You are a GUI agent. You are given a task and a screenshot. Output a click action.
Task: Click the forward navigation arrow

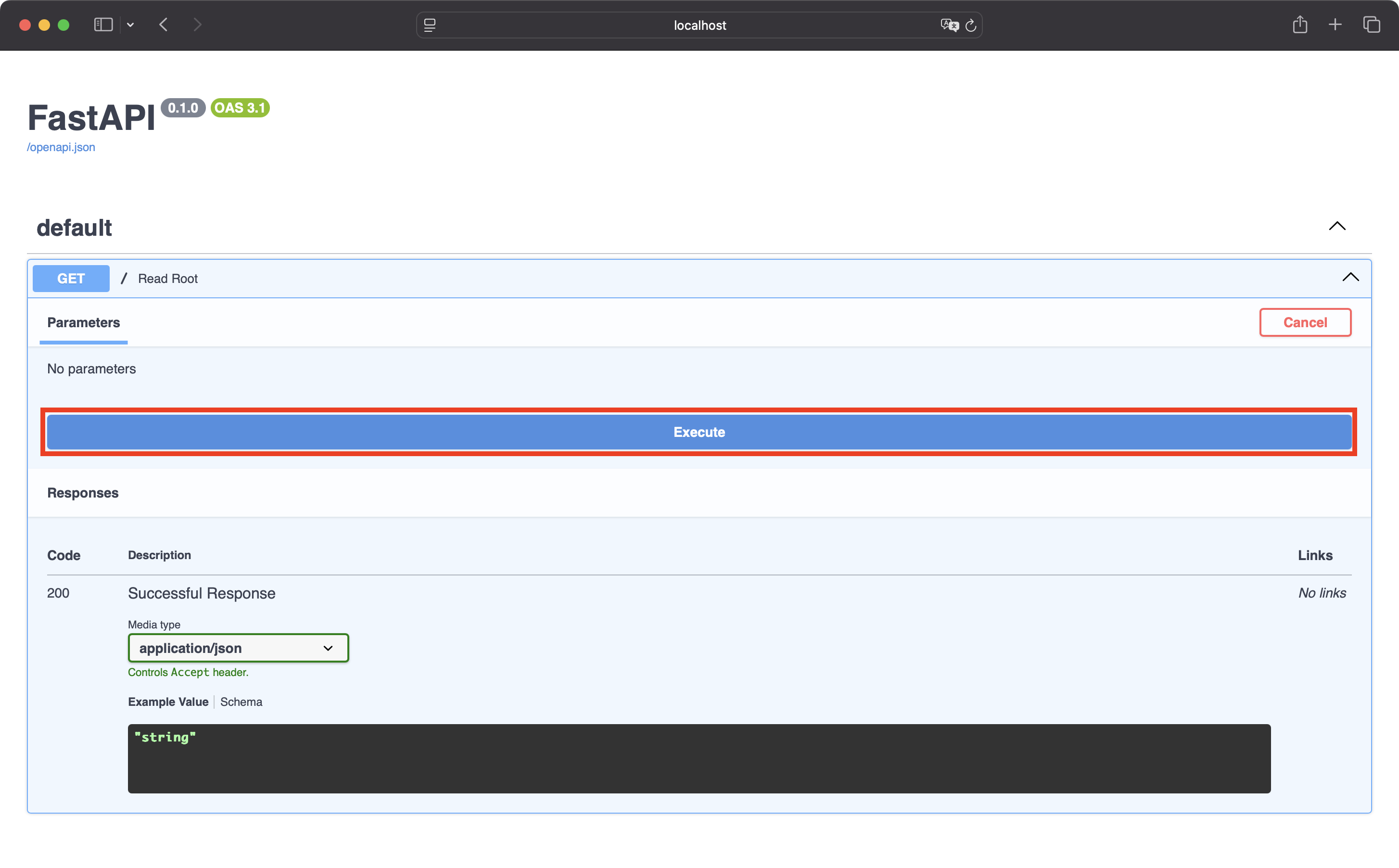pyautogui.click(x=198, y=25)
